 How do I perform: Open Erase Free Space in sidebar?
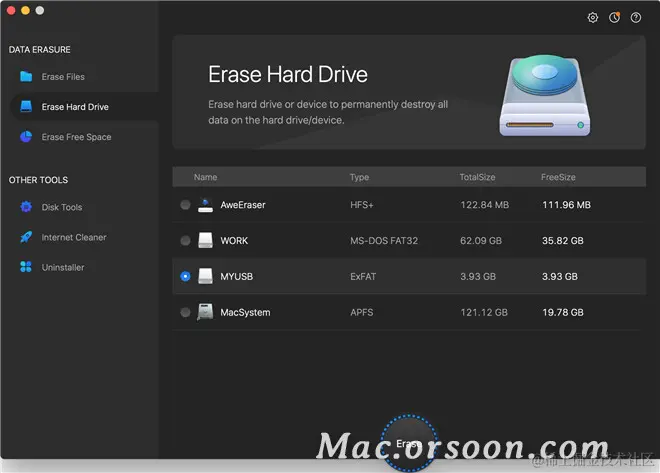pyautogui.click(x=76, y=137)
